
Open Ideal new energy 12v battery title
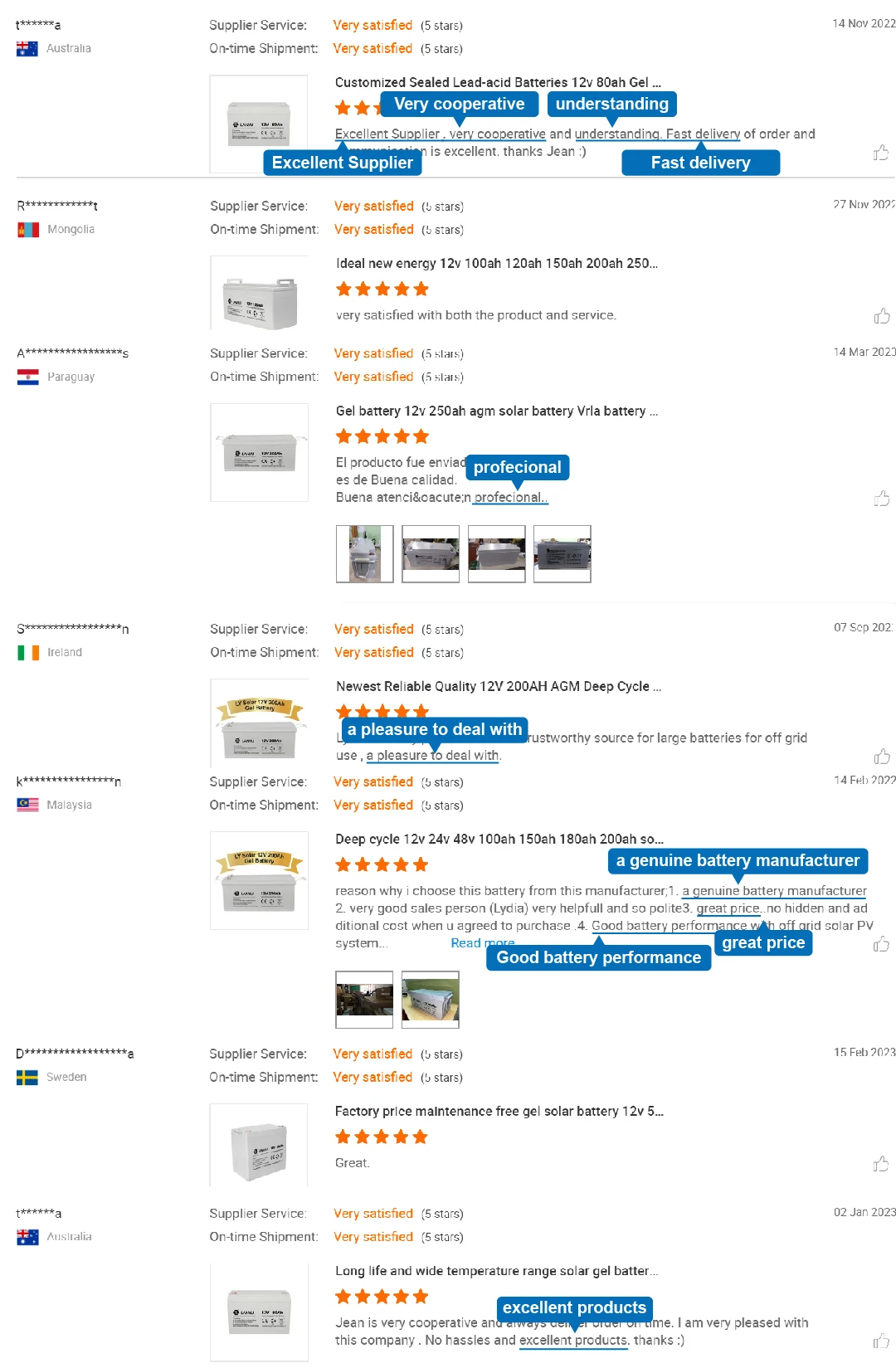click(x=496, y=264)
